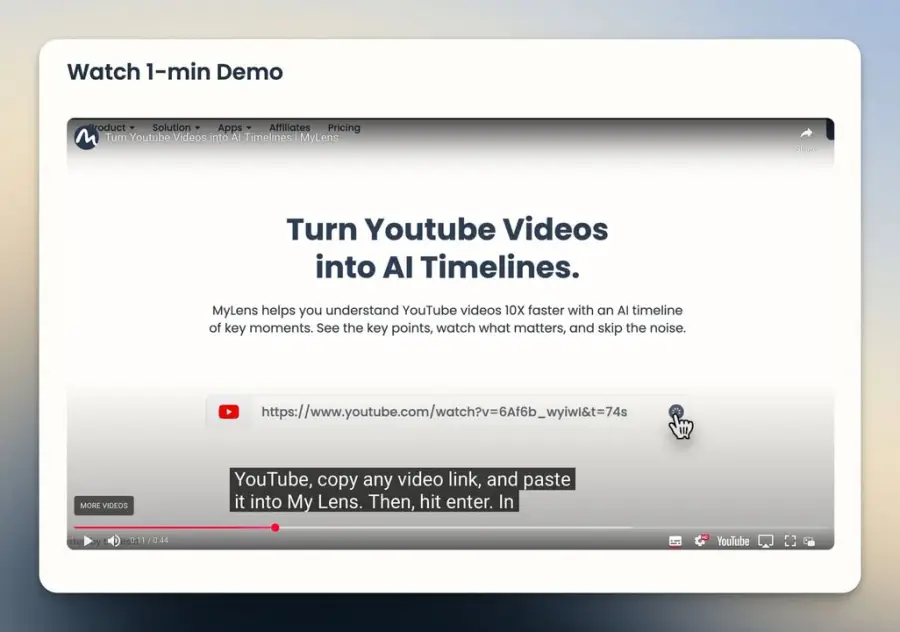Image resolution: width=900 pixels, height=632 pixels.
Task: Open video title link 'Turn Youtube Videos into AI Timelines'
Action: (x=222, y=138)
